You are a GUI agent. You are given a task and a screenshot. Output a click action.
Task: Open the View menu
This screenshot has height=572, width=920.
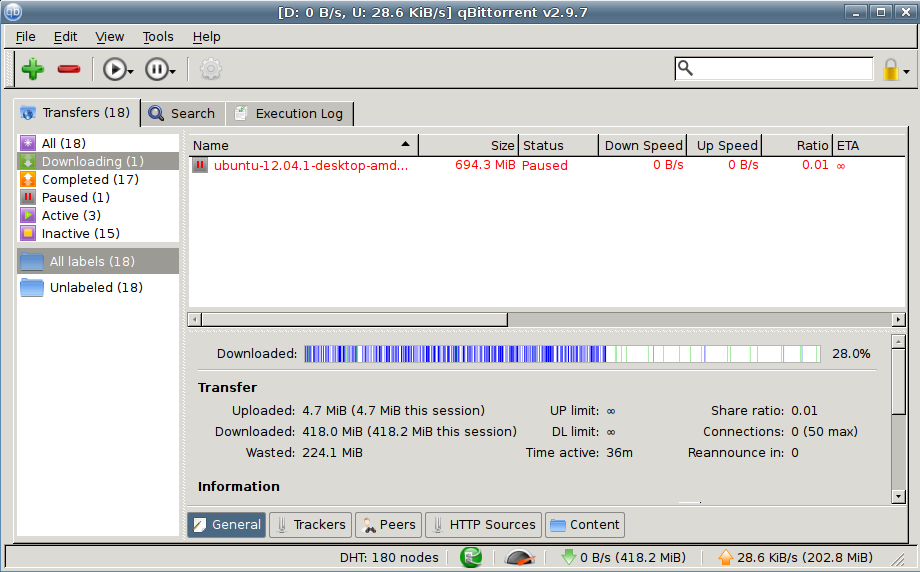point(110,36)
